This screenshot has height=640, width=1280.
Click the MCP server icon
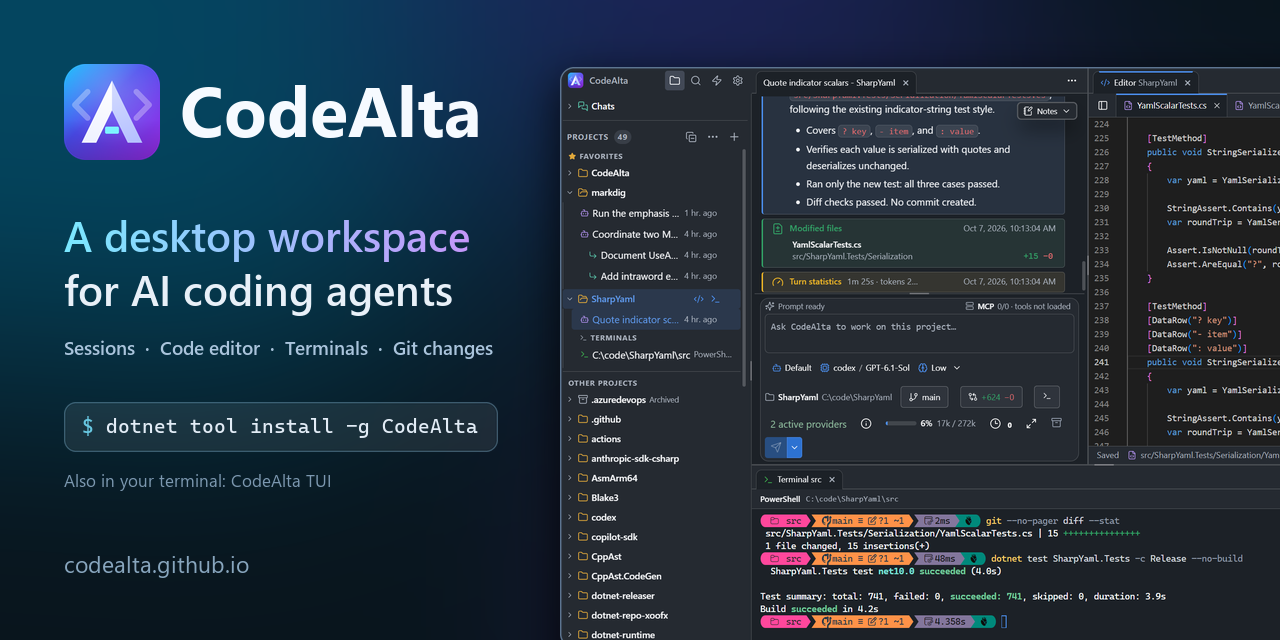pyautogui.click(x=969, y=306)
